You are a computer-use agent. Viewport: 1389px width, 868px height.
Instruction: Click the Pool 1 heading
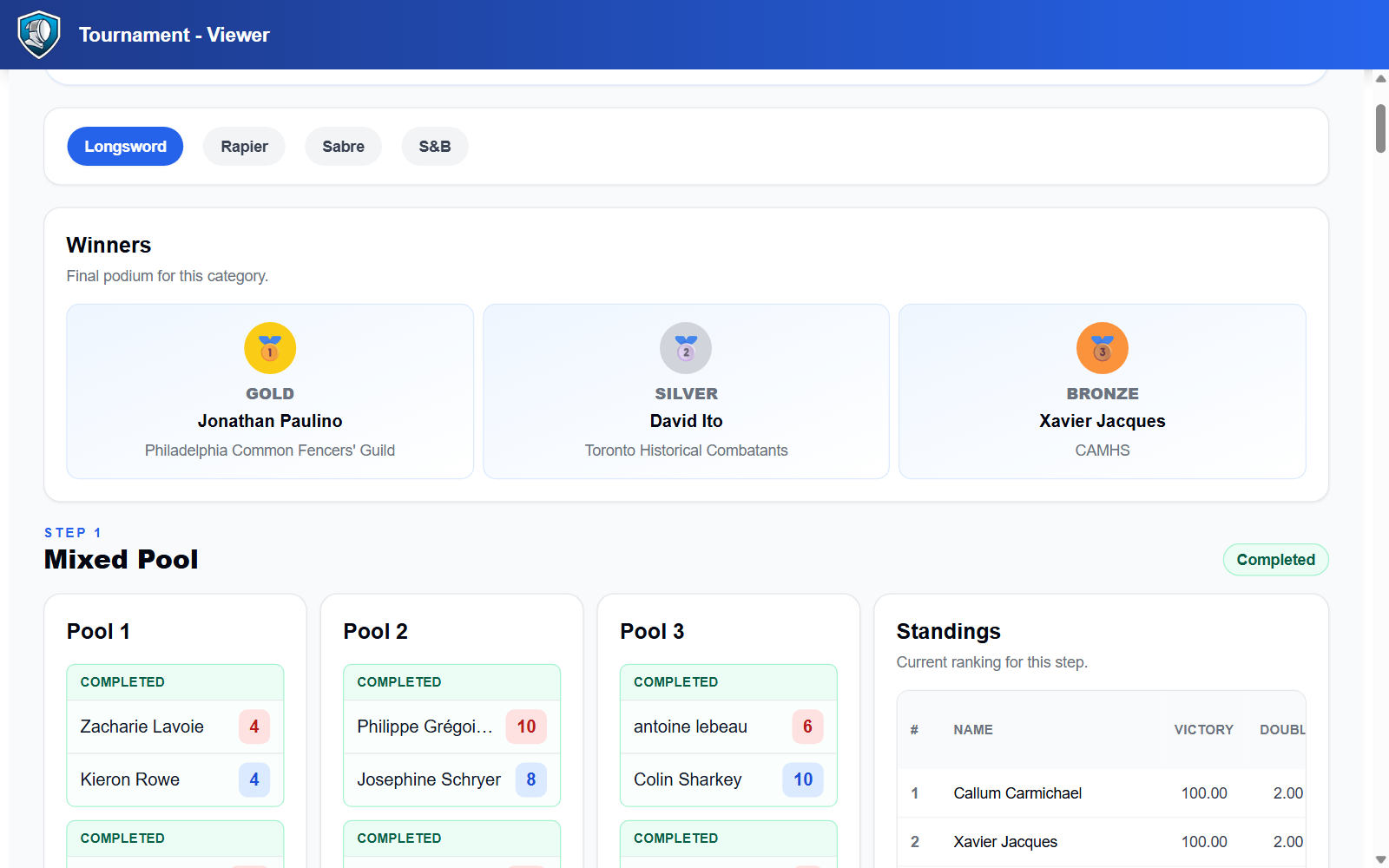[x=98, y=631]
